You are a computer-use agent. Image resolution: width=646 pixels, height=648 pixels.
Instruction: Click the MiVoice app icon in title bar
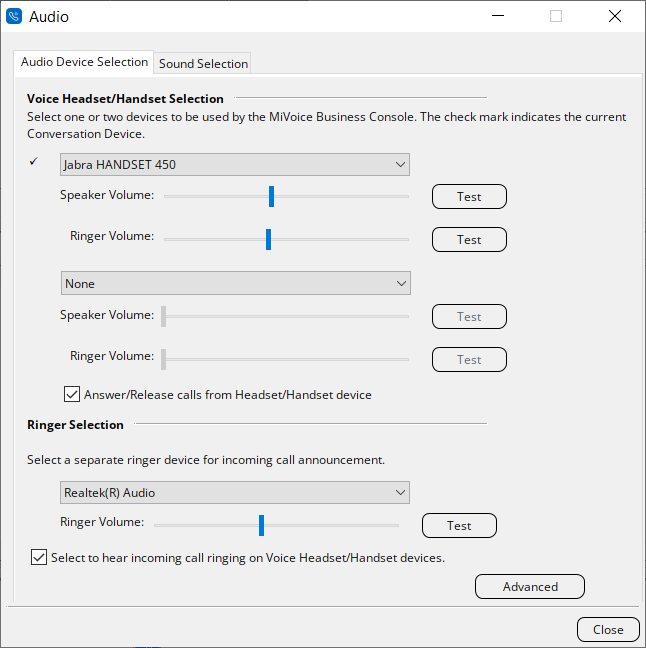point(15,17)
